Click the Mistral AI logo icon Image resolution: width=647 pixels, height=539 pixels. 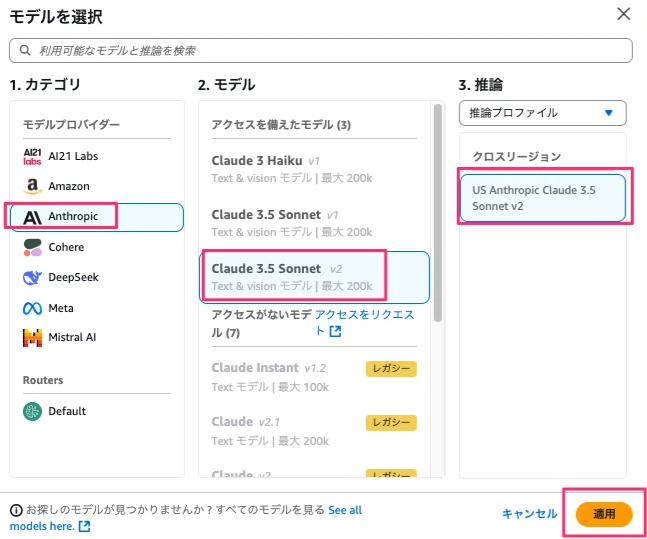[x=32, y=338]
